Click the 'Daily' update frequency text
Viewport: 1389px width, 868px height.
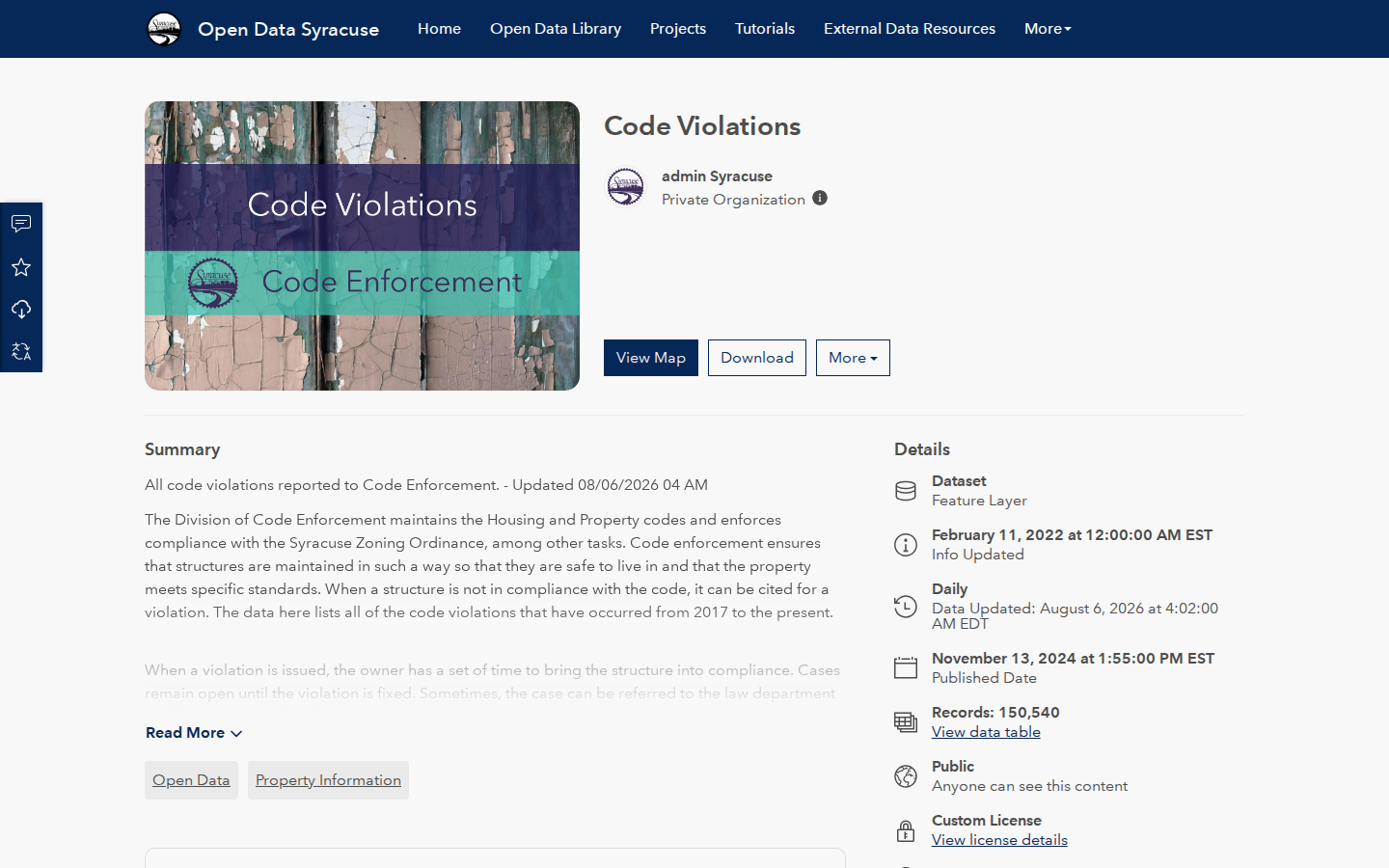(949, 589)
